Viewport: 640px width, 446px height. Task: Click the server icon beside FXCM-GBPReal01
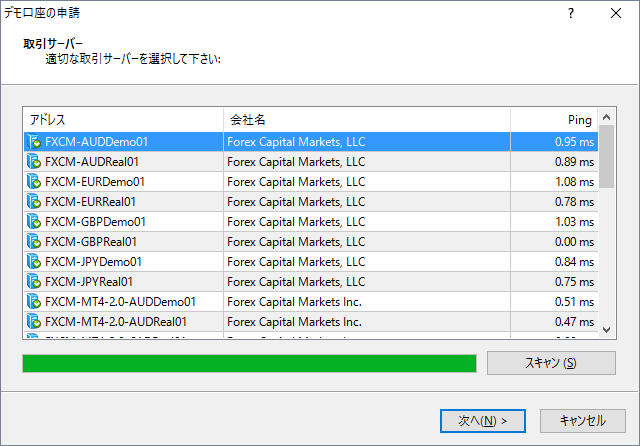pyautogui.click(x=34, y=242)
